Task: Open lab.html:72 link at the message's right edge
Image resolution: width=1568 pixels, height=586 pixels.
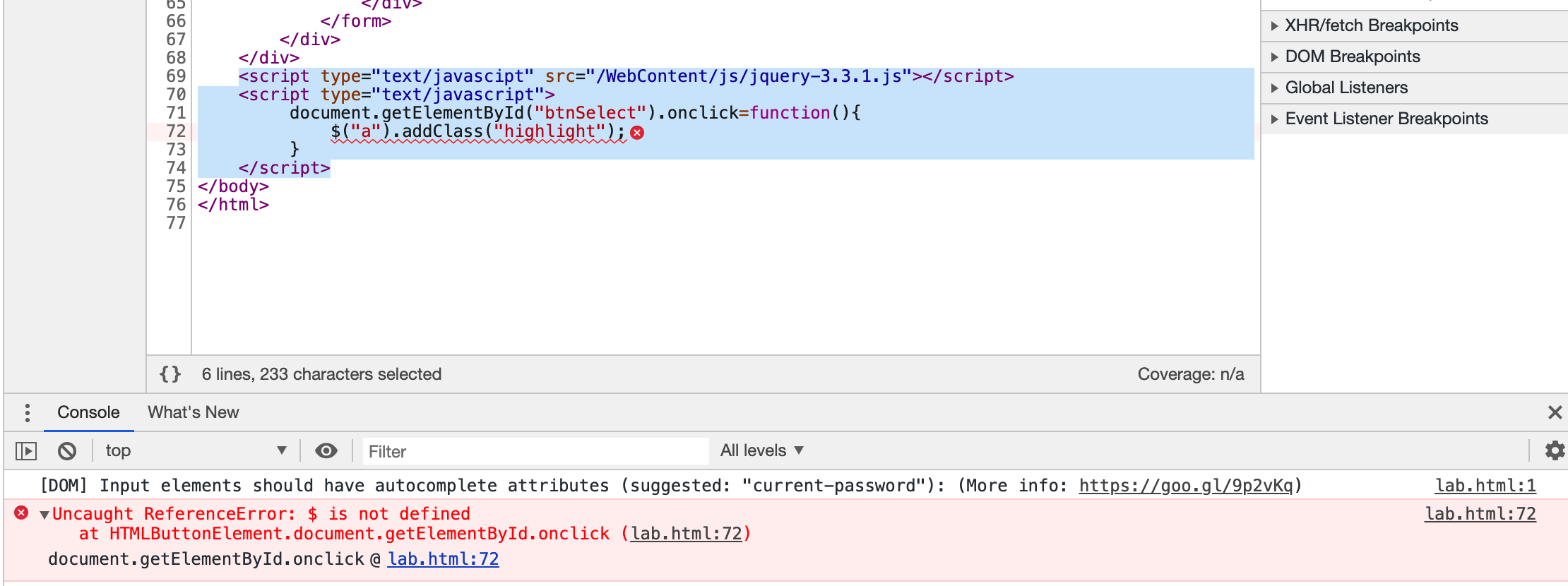Action: [1480, 514]
